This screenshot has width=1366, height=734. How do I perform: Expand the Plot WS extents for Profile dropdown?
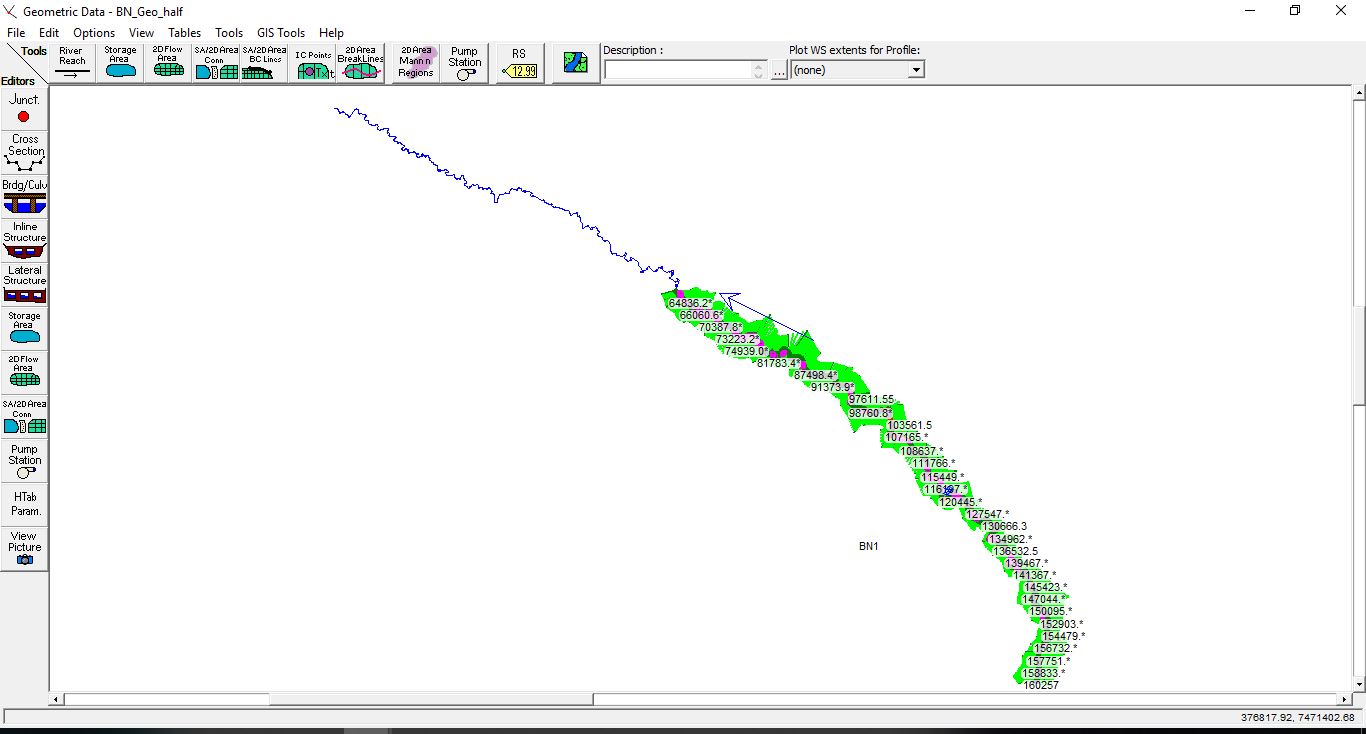(x=915, y=70)
